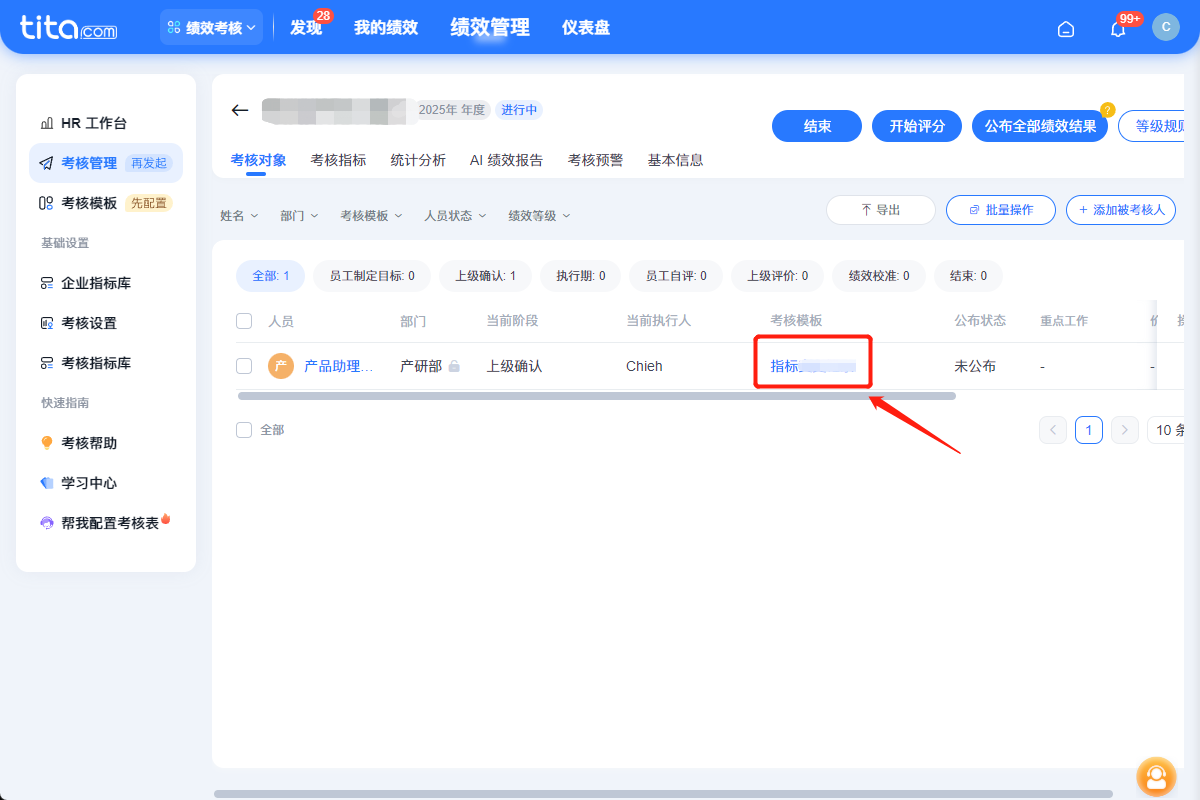Open the notifications bell

[x=1117, y=28]
